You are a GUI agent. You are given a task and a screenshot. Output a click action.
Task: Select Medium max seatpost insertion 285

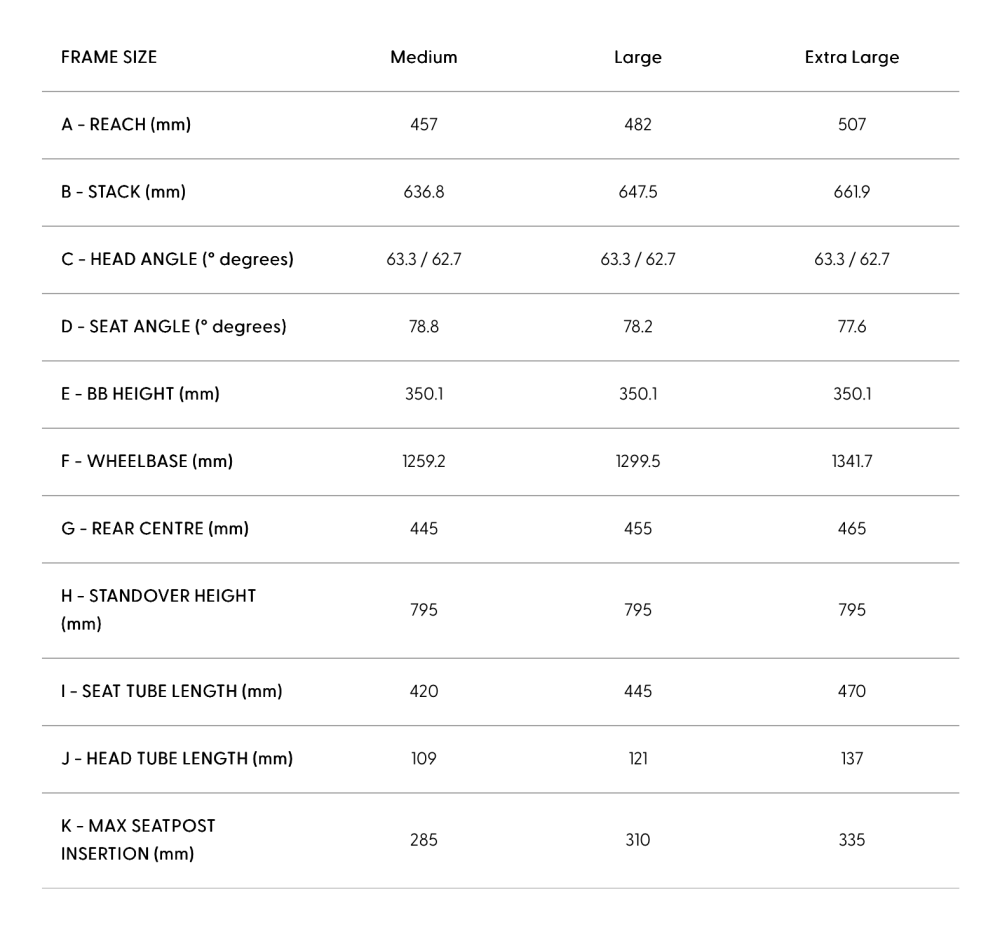point(424,840)
